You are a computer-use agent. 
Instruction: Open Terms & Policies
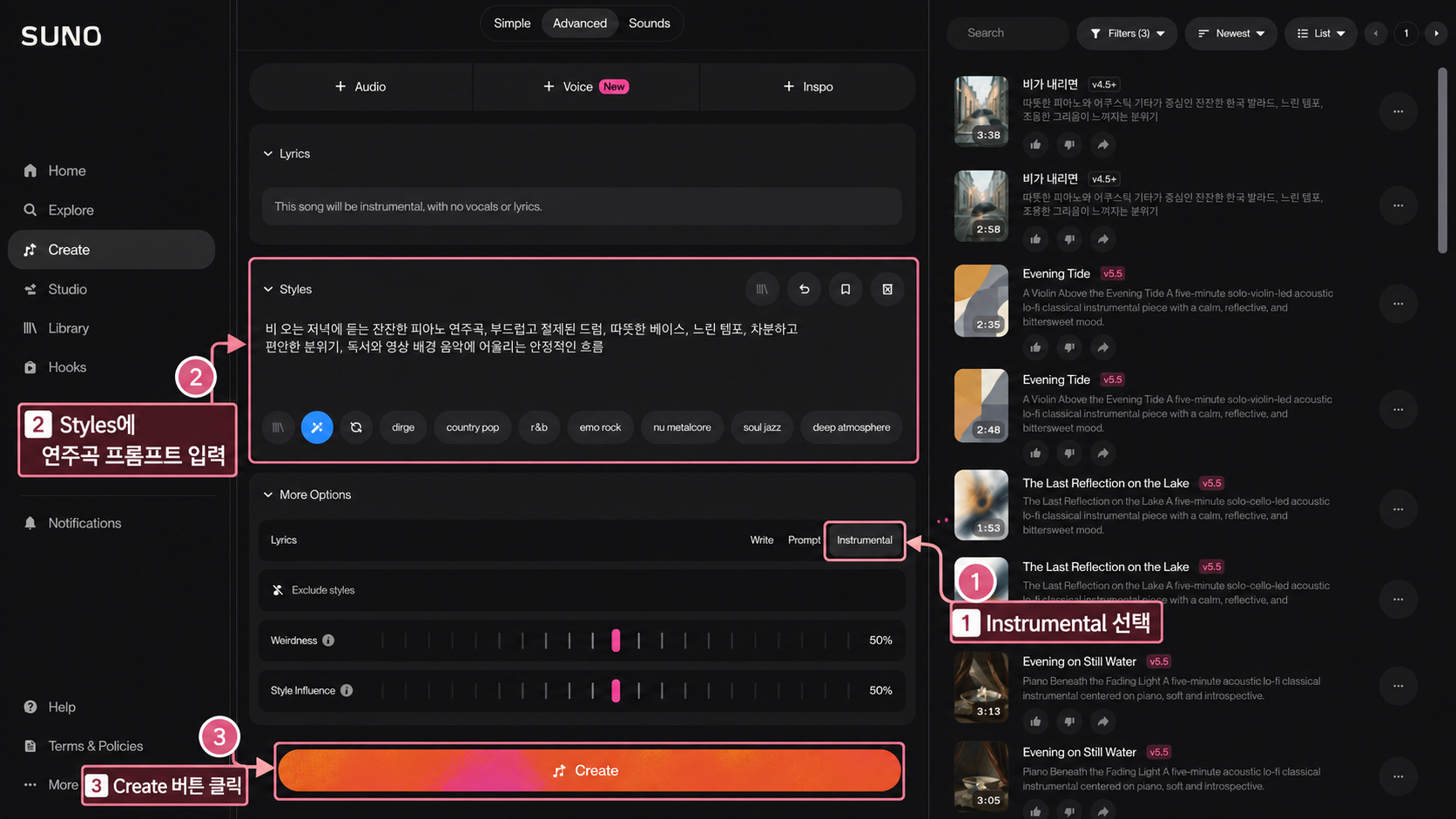point(84,746)
